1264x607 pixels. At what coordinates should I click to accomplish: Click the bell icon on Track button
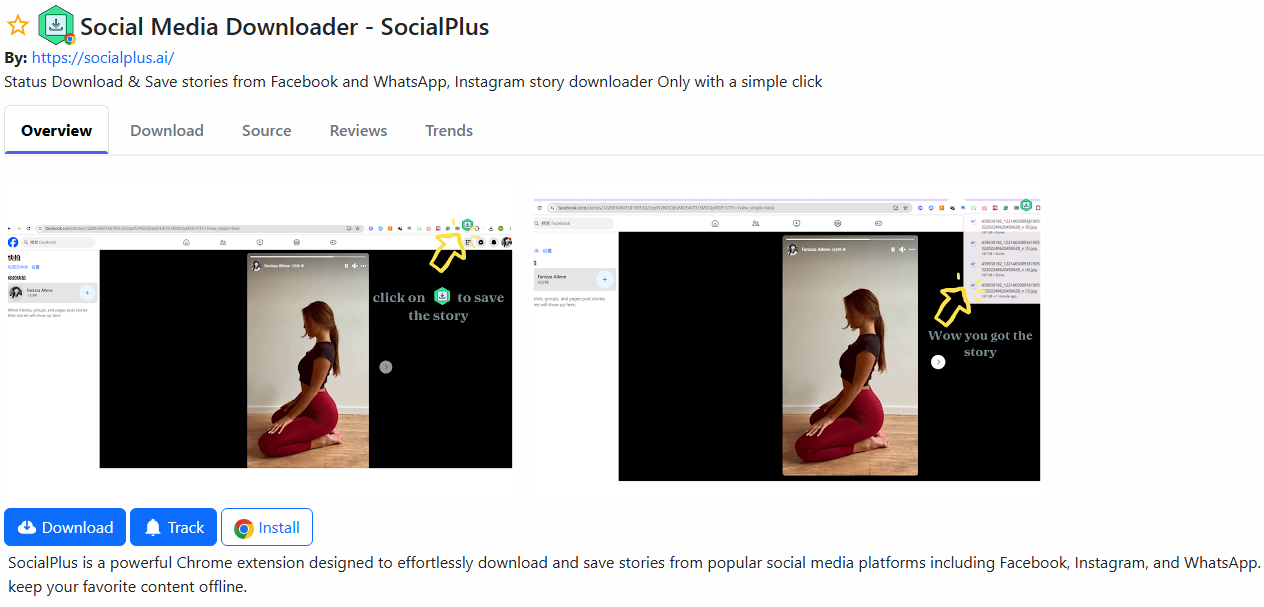pos(153,528)
